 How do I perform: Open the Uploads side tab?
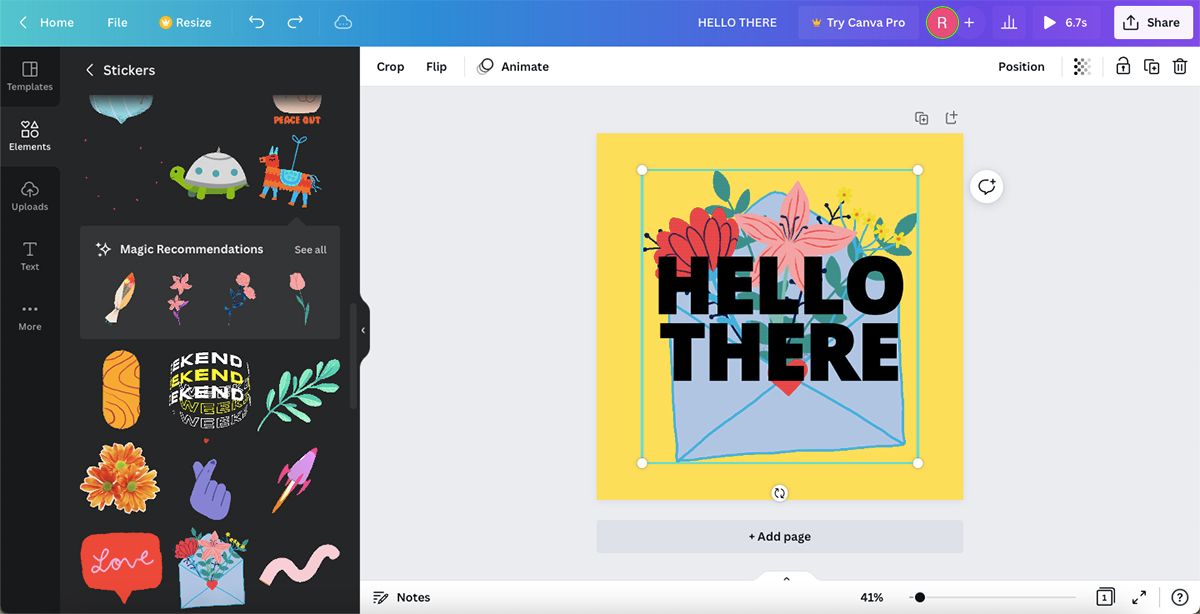click(30, 197)
